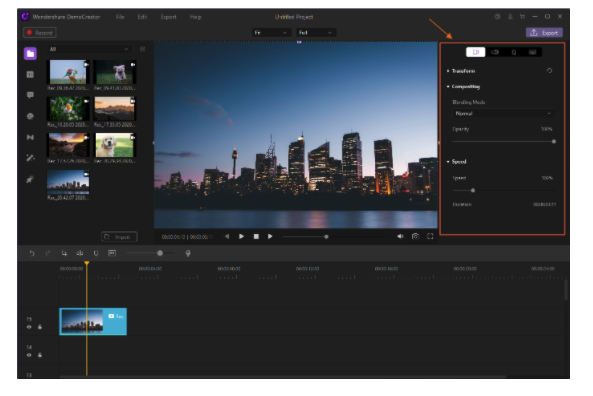
Task: Open the user account icon
Action: [x=510, y=17]
